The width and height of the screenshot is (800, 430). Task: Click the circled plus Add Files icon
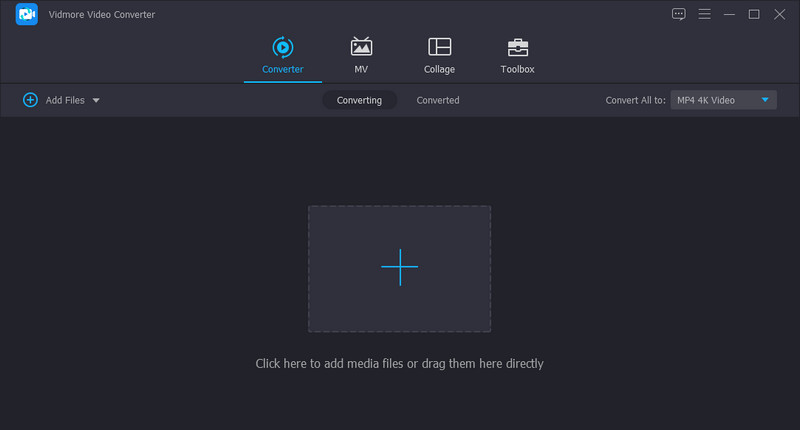click(x=30, y=100)
